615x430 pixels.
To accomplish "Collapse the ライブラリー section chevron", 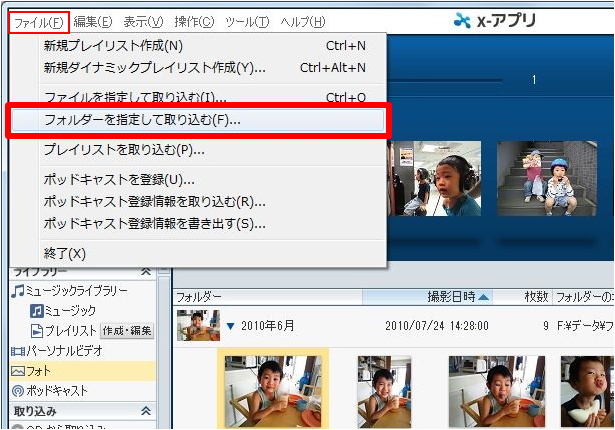I will pyautogui.click(x=146, y=271).
